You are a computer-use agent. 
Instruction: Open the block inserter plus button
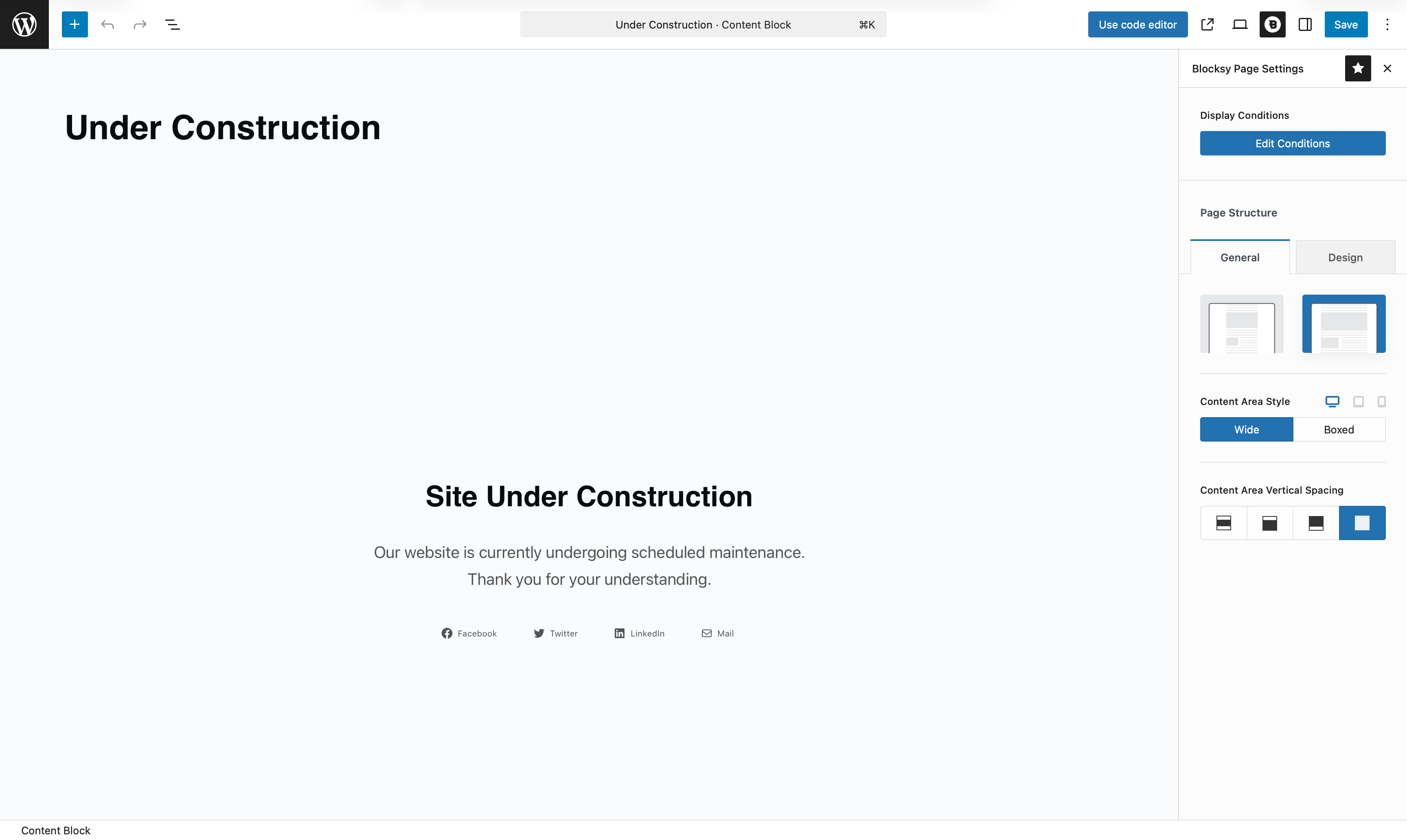[x=75, y=24]
